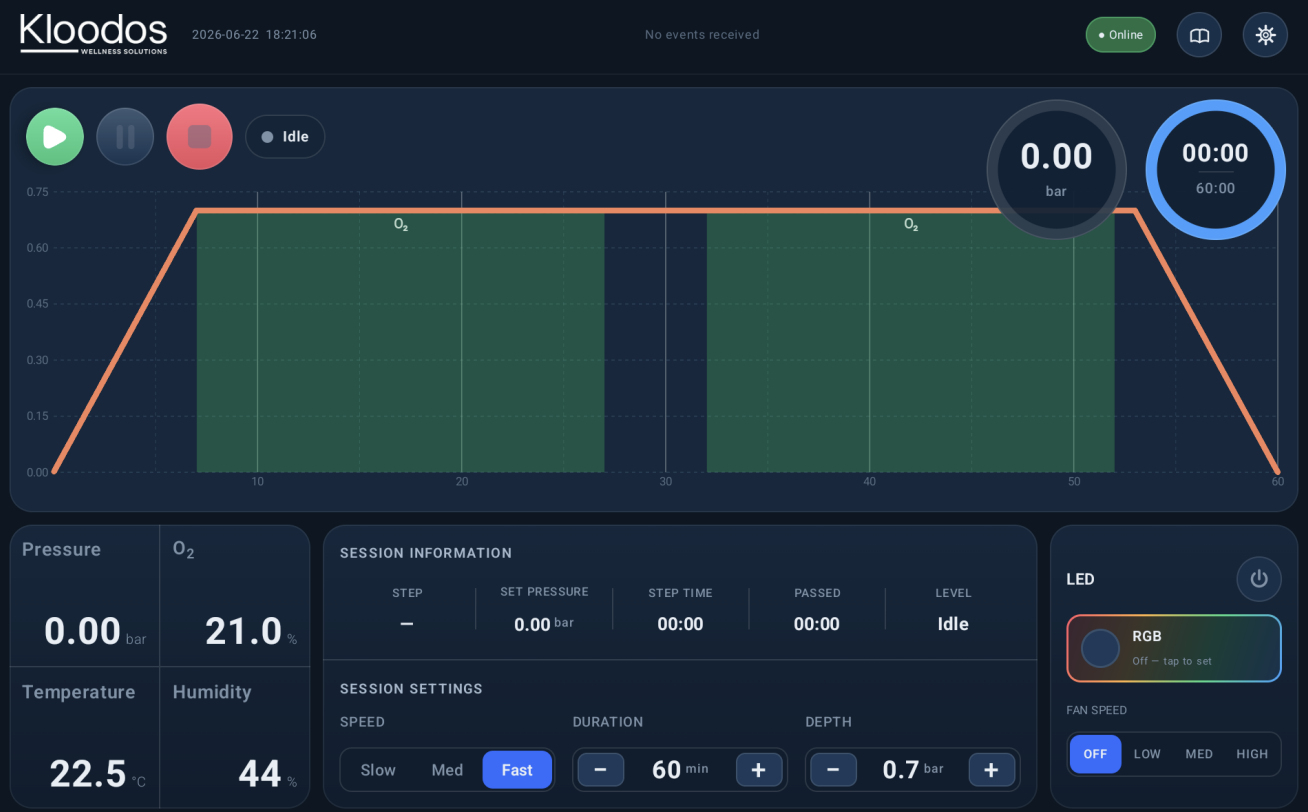
Task: Click the 0.00 bar pressure gauge
Action: click(x=1056, y=169)
